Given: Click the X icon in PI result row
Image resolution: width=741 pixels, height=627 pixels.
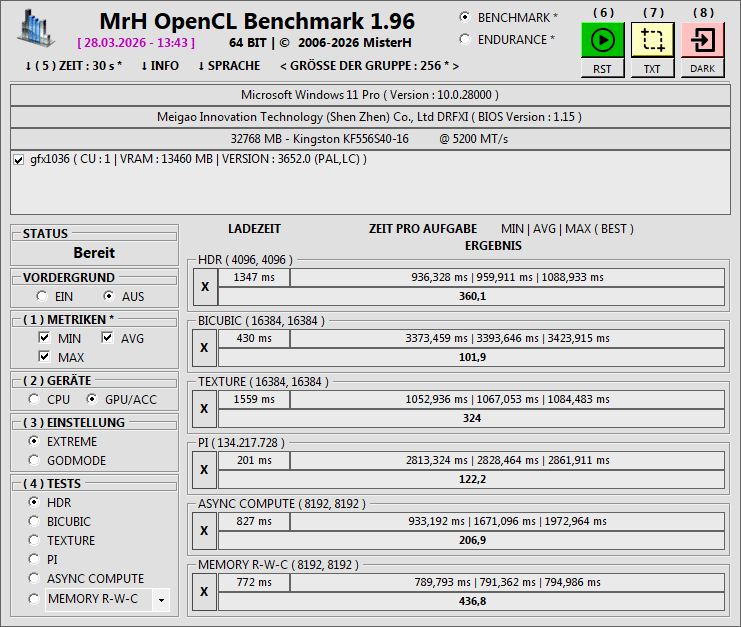Looking at the screenshot, I should (x=205, y=470).
